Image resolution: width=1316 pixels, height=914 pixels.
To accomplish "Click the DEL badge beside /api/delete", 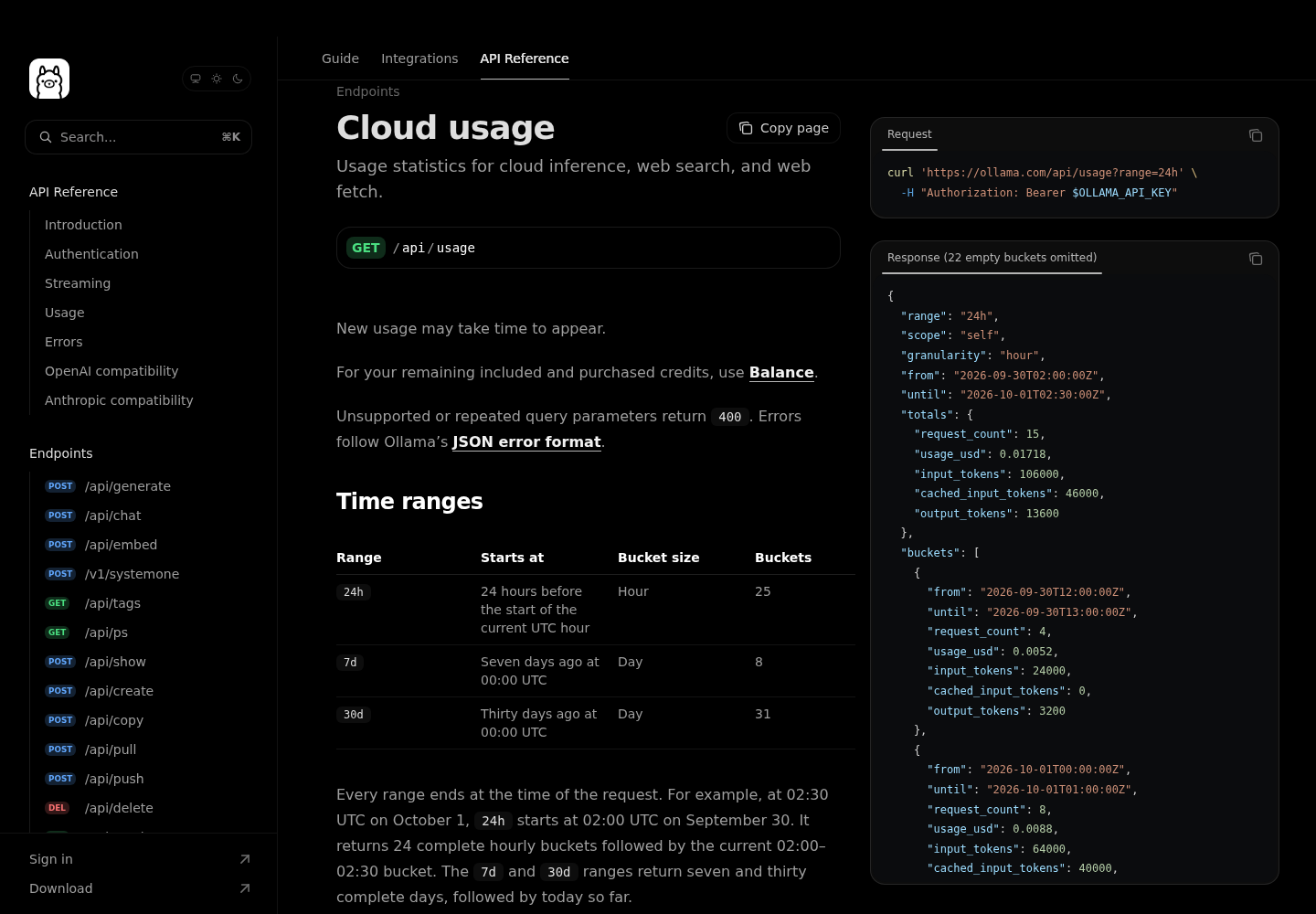I will point(58,808).
